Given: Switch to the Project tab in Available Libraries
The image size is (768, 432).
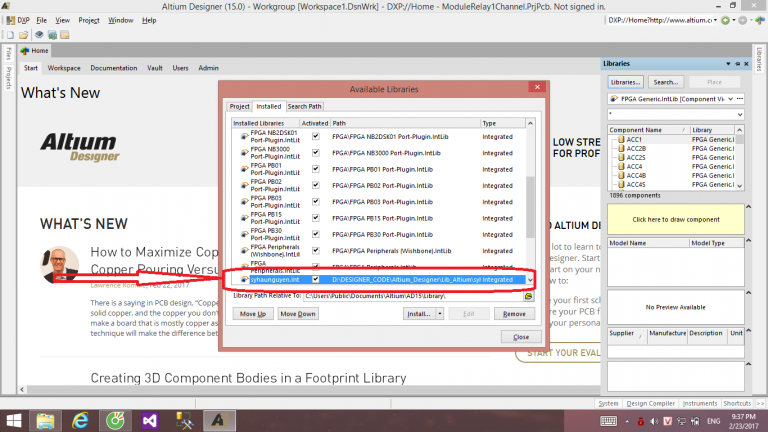Looking at the screenshot, I should (240, 106).
